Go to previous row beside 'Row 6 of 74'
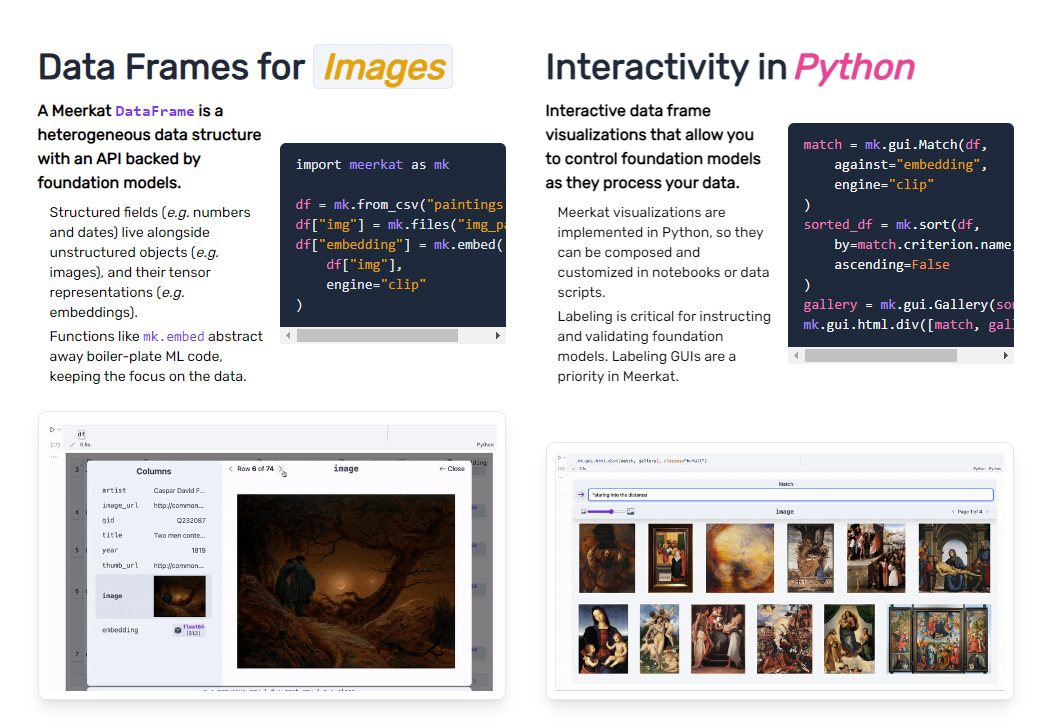Viewport: 1054px width, 728px height. tap(231, 469)
